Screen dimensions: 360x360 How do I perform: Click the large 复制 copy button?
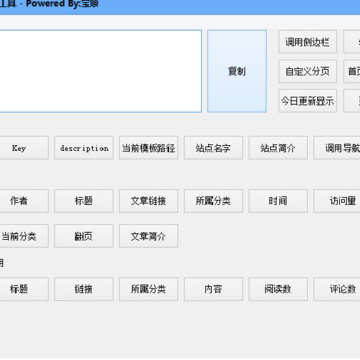tap(237, 71)
